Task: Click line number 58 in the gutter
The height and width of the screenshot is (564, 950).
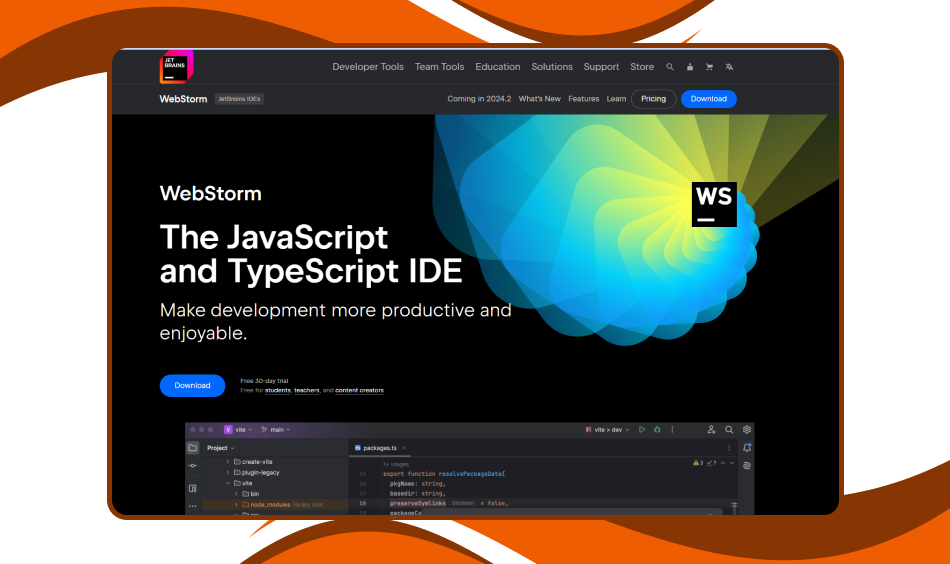Action: [362, 503]
